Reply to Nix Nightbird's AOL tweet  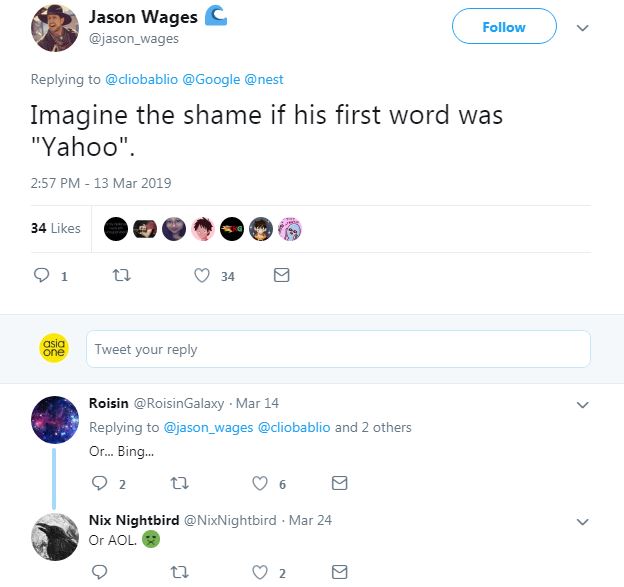[x=99, y=572]
